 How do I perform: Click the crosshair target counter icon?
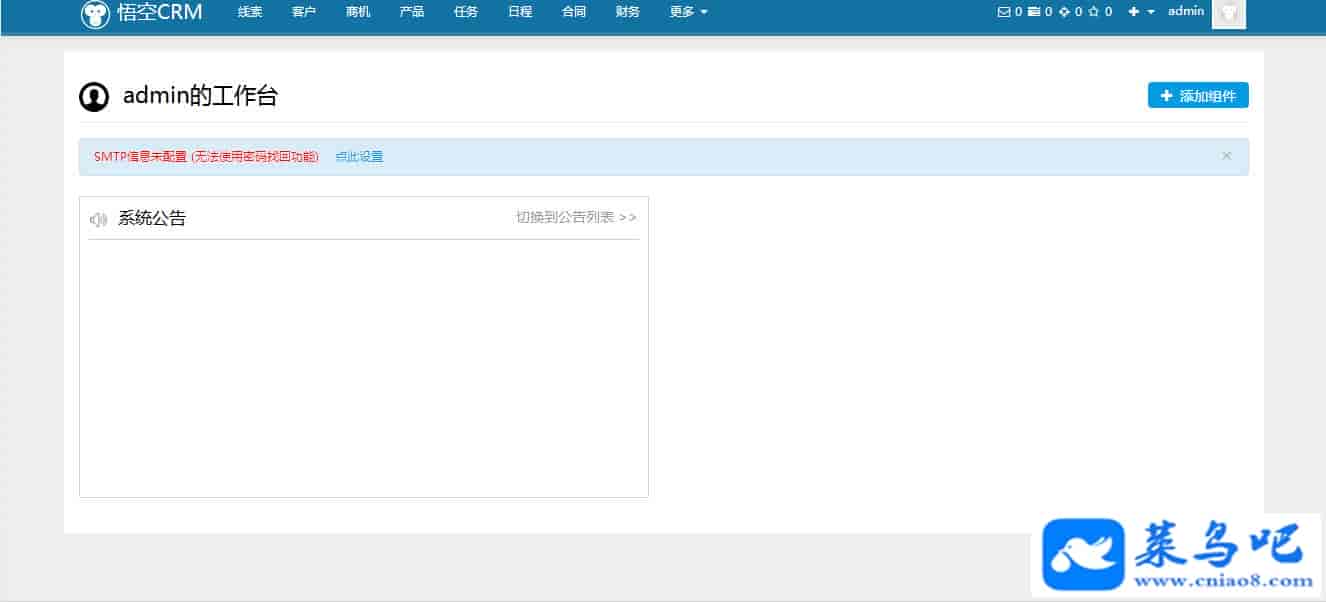pos(1064,12)
